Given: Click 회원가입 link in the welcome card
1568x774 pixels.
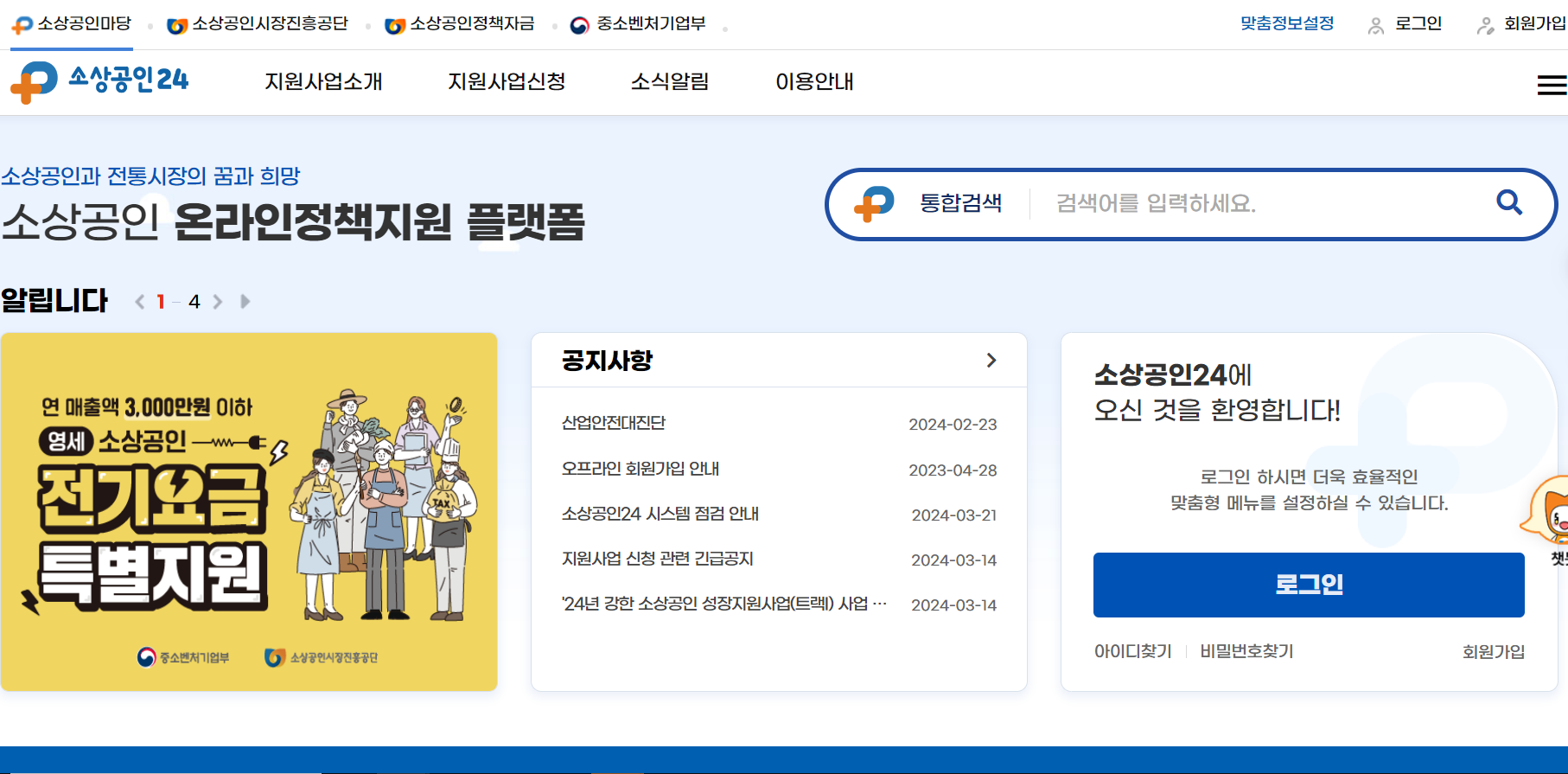Looking at the screenshot, I should pos(1494,651).
